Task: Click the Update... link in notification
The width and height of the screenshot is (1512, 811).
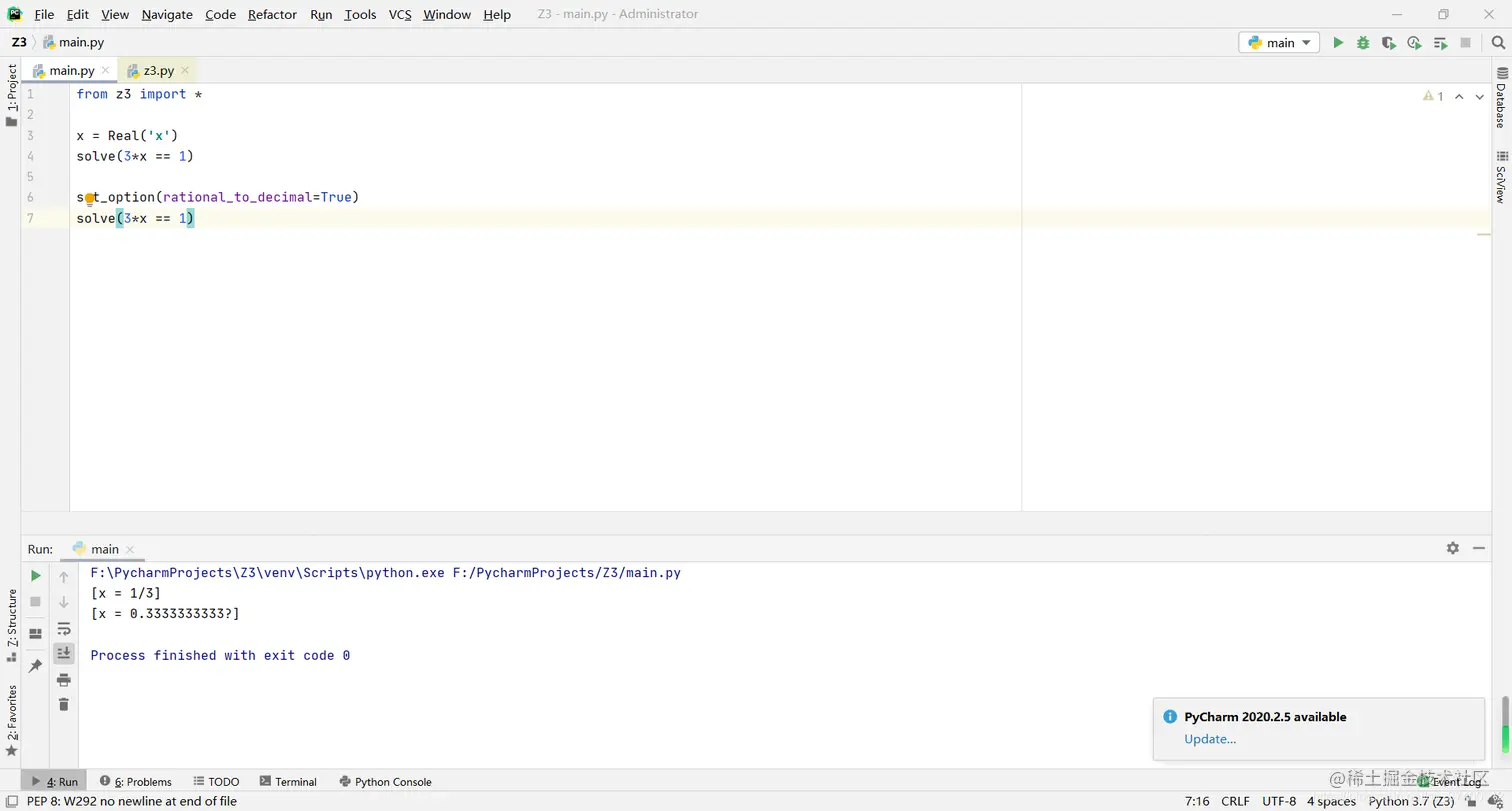Action: (x=1210, y=739)
